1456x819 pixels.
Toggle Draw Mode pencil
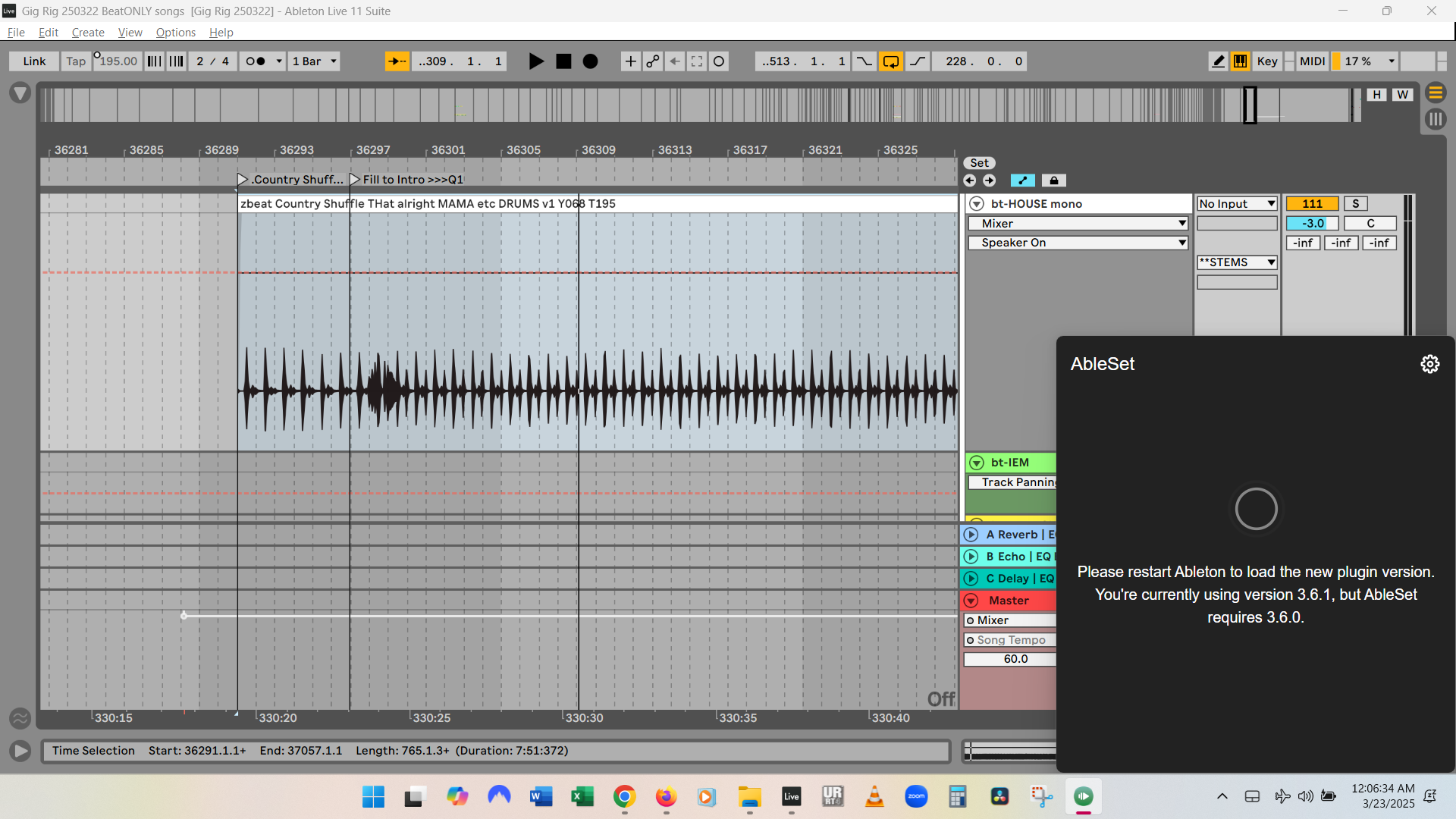point(1218,61)
